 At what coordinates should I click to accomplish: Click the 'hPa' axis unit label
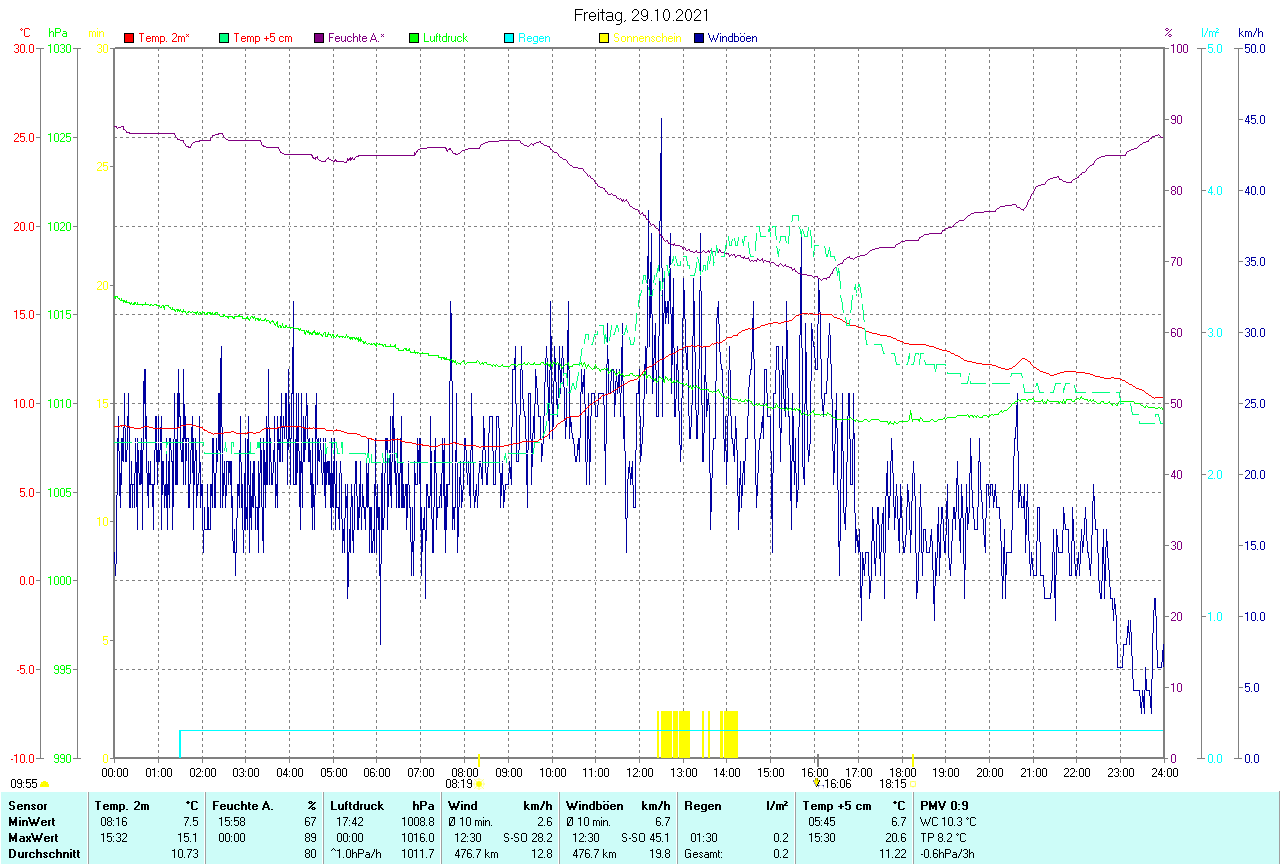[x=58, y=33]
